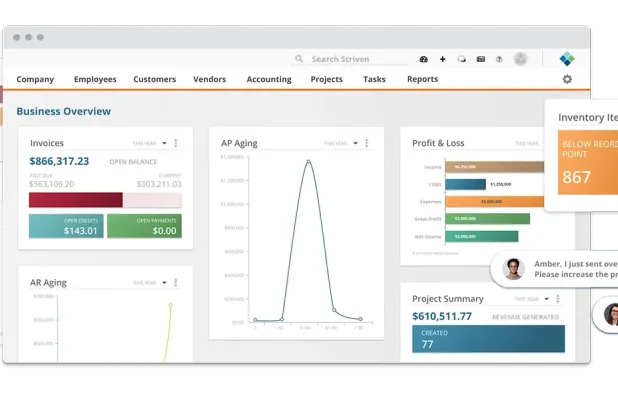Open the Employees menu
This screenshot has width=618, height=394.
tap(95, 79)
